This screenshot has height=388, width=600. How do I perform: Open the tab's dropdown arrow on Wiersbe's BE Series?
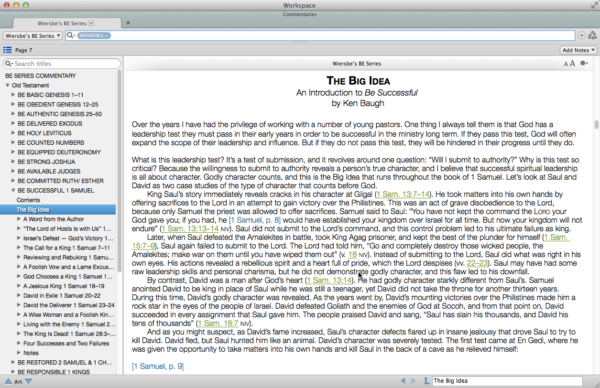coord(91,23)
